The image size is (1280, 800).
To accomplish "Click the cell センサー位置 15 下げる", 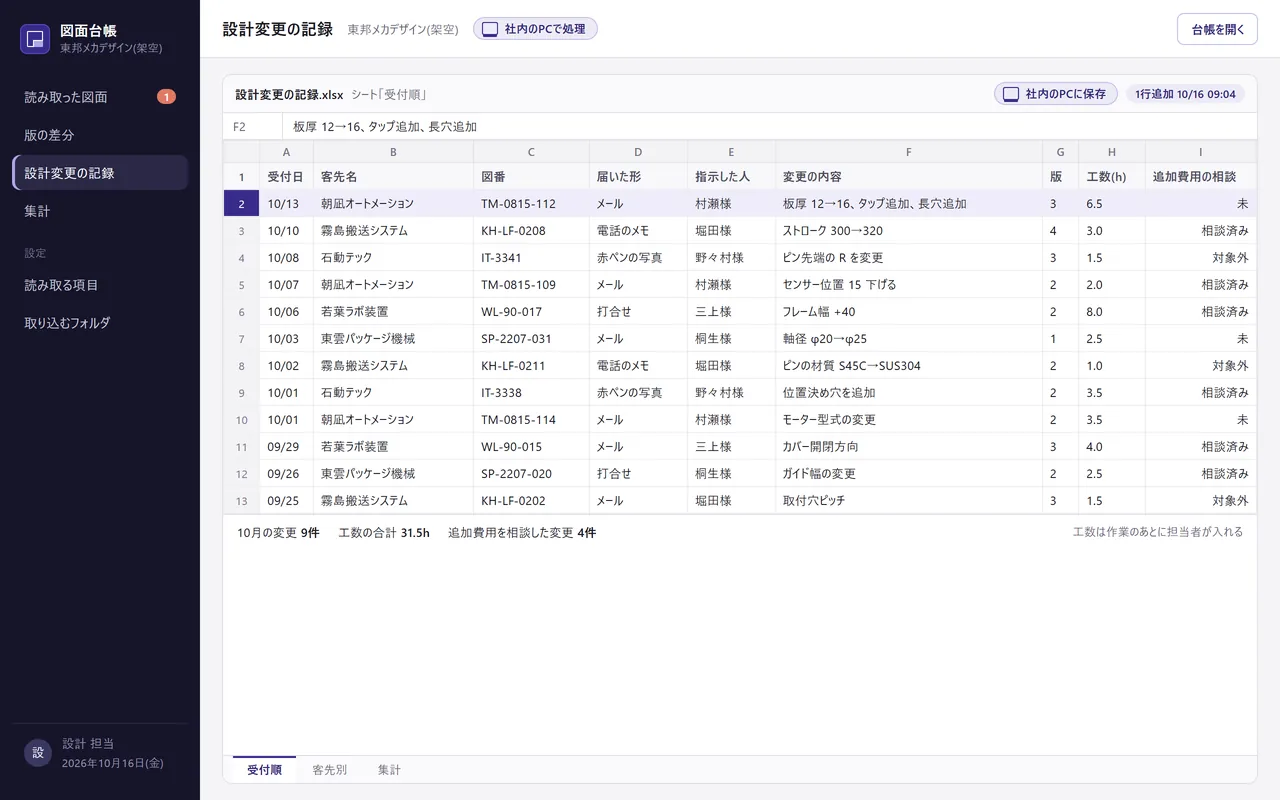I will pos(909,285).
